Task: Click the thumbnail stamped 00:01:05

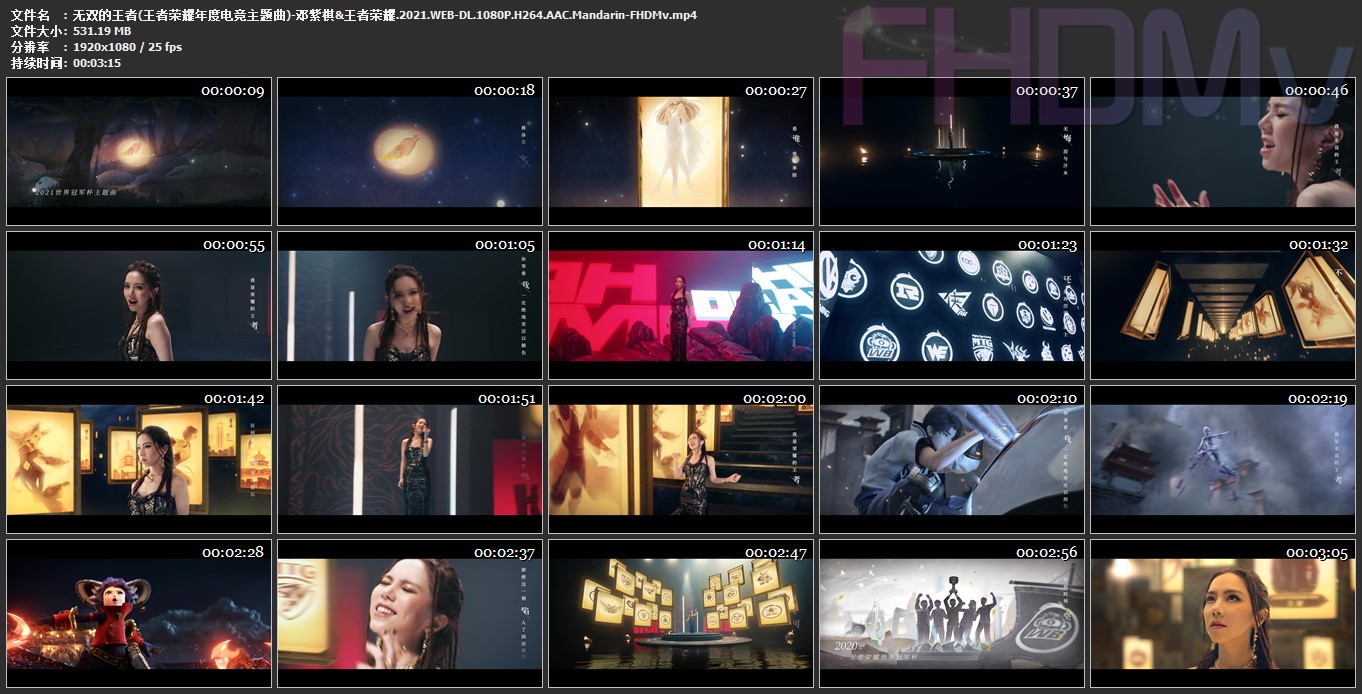Action: point(410,306)
